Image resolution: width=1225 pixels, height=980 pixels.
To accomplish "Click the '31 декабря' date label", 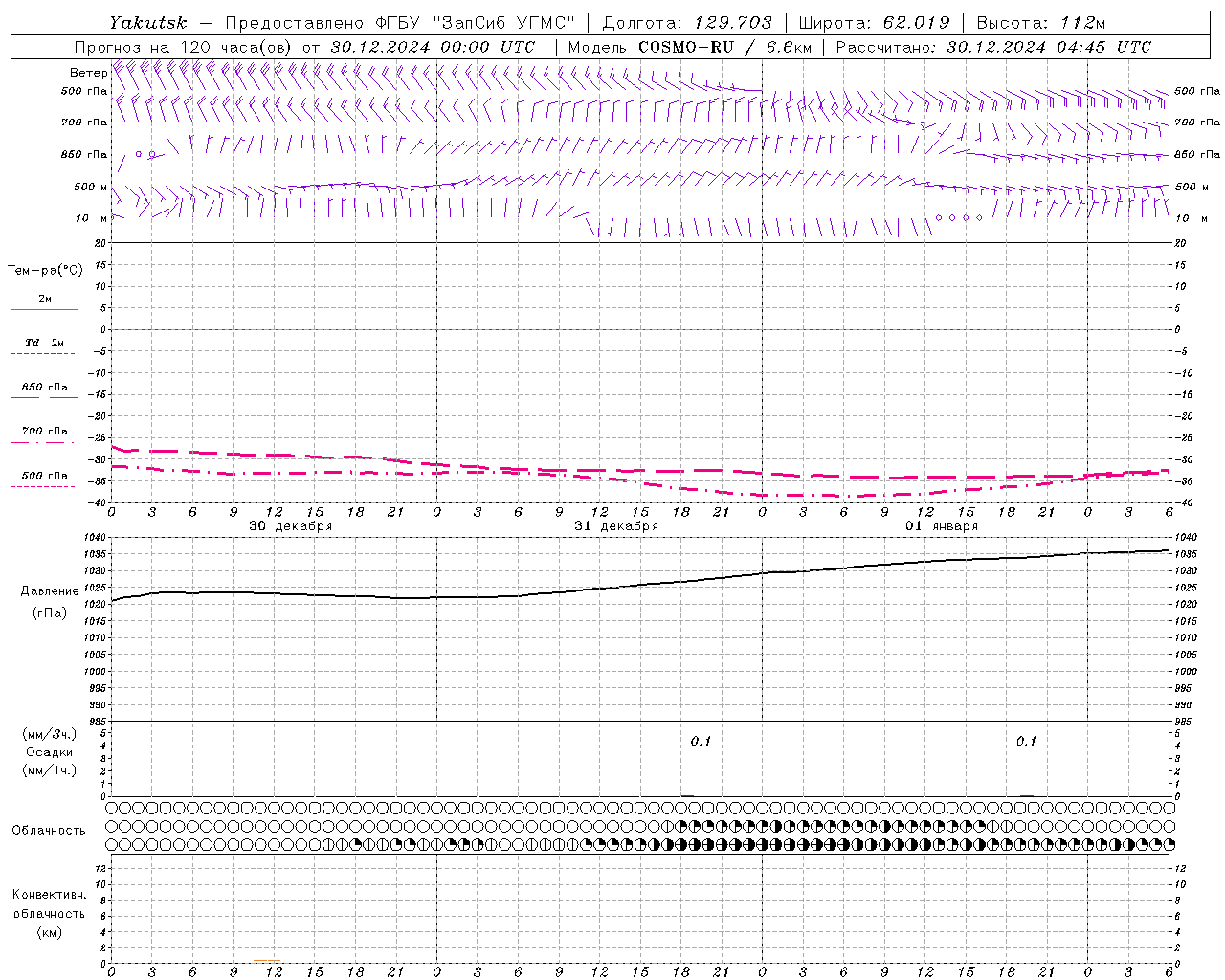I will (x=616, y=526).
